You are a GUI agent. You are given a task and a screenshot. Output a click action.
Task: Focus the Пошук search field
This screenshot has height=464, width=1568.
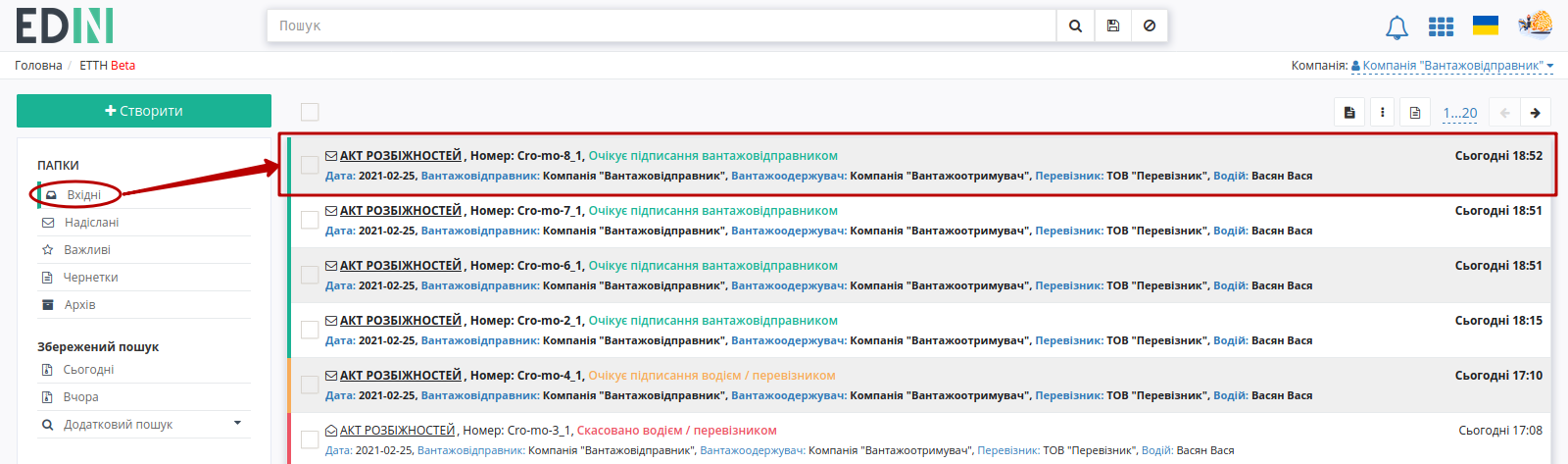tap(661, 26)
